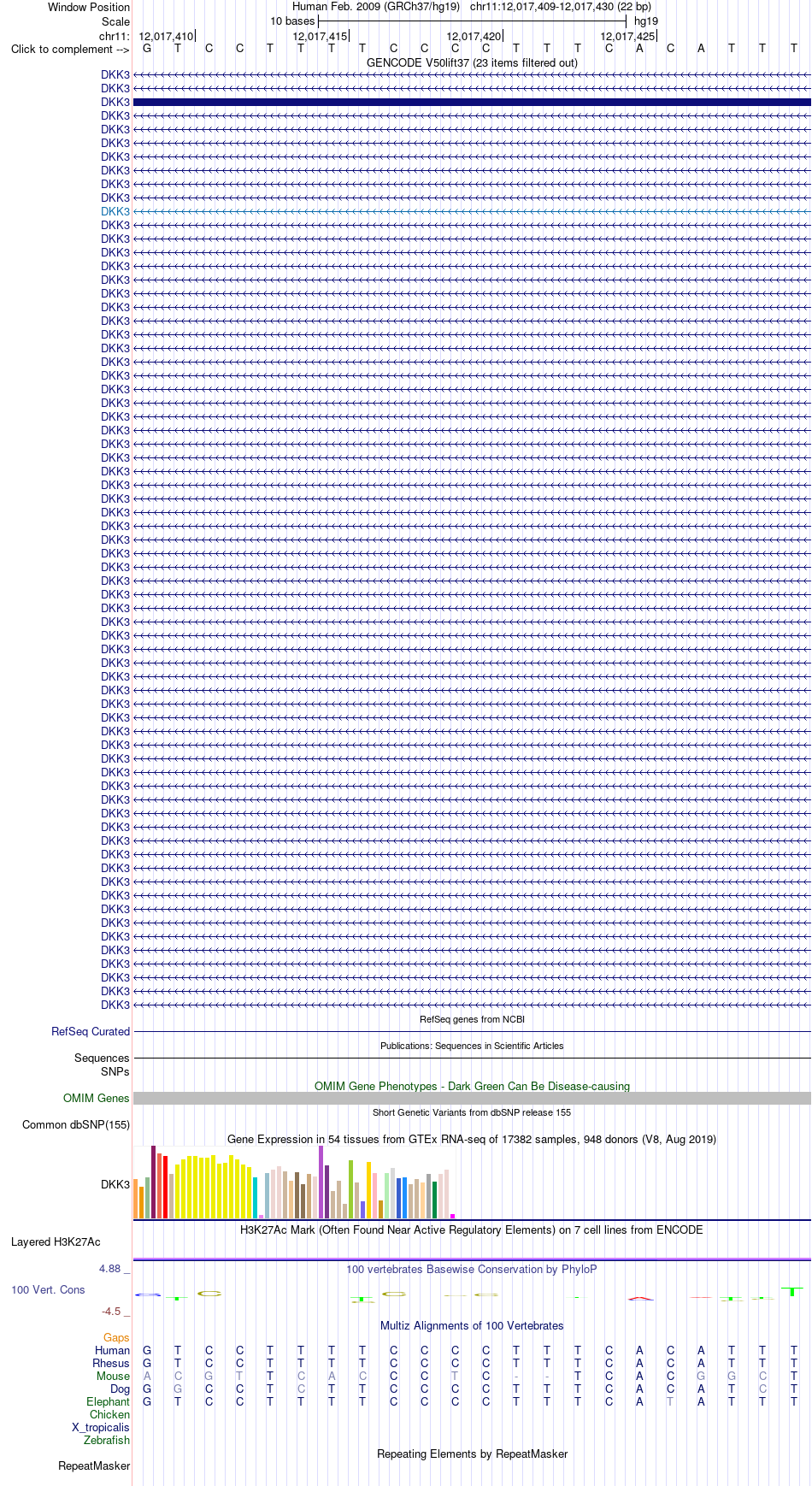The height and width of the screenshot is (1486, 812).
Task: Open GENCODE V50lift37 track title
Action: click(x=472, y=62)
